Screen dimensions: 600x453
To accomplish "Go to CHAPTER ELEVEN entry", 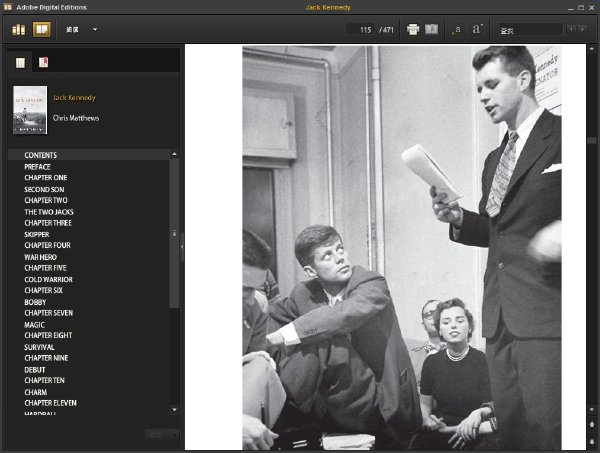I will click(x=51, y=403).
